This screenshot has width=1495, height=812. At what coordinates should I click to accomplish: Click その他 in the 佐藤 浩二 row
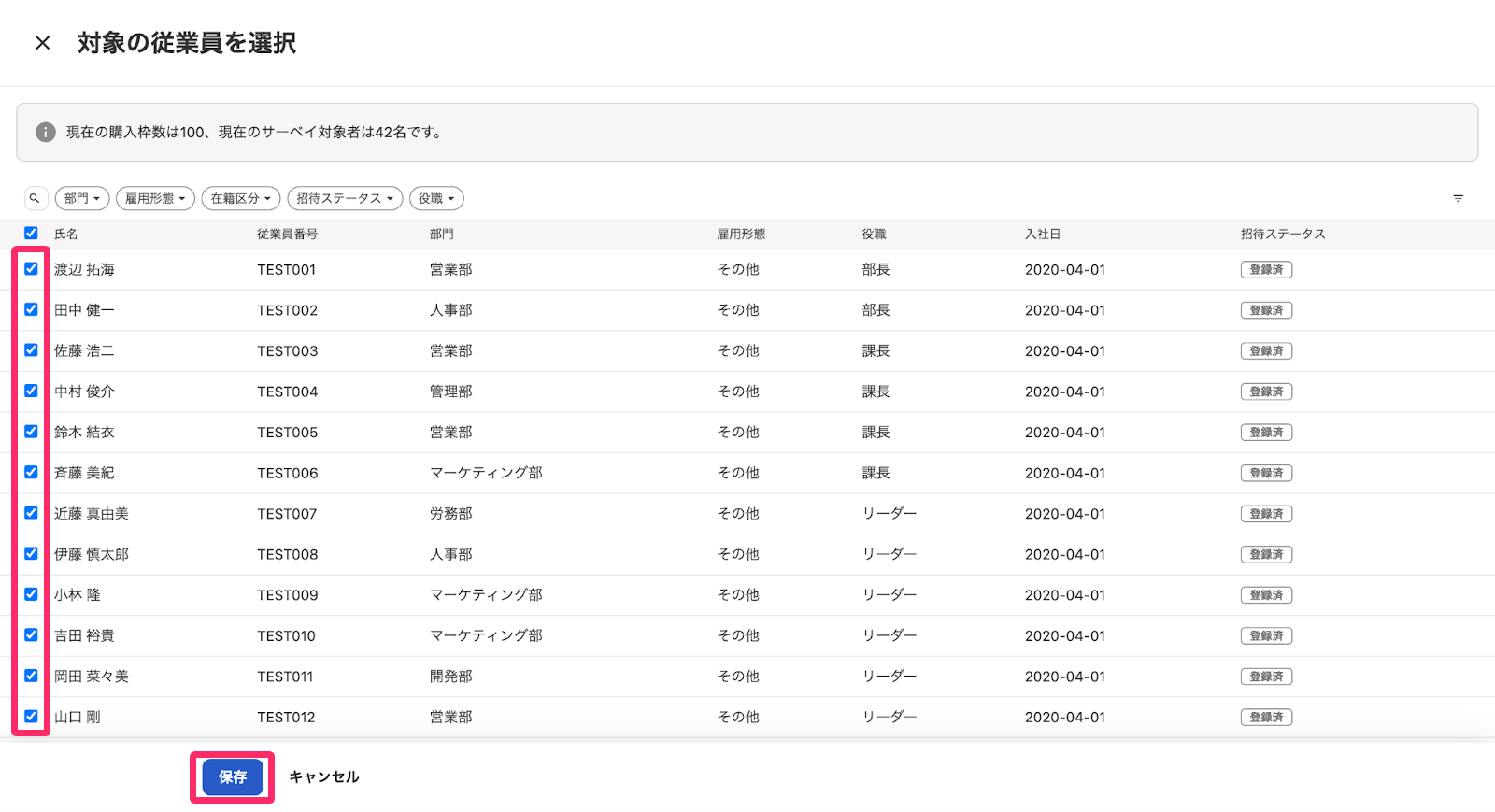click(x=738, y=351)
